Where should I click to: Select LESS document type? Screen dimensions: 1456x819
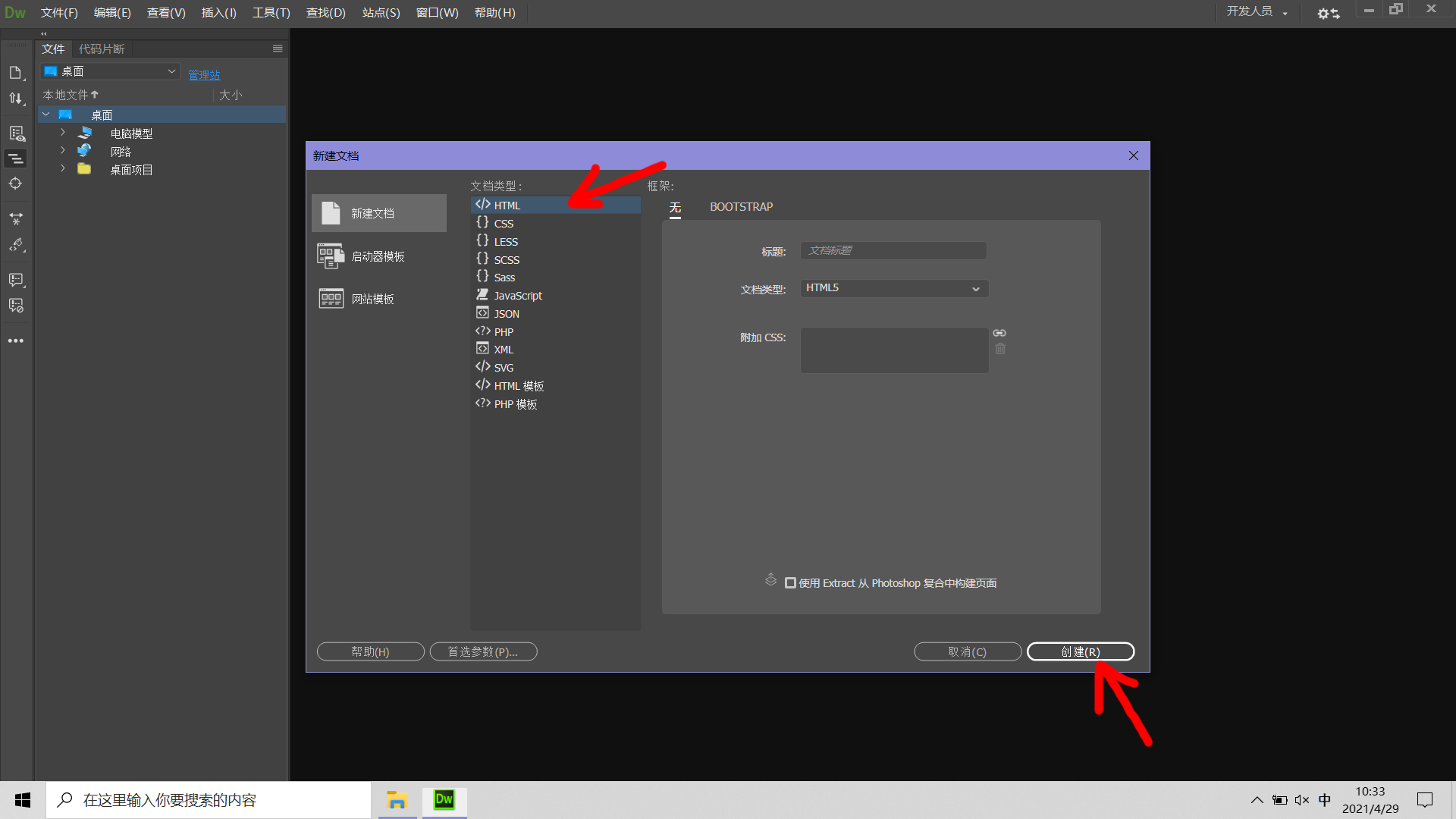pyautogui.click(x=555, y=242)
